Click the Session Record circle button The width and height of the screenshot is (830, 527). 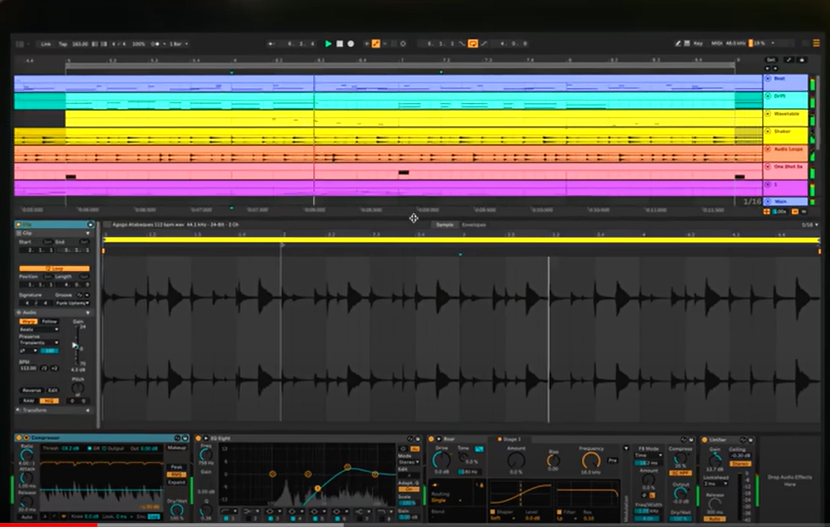[403, 44]
